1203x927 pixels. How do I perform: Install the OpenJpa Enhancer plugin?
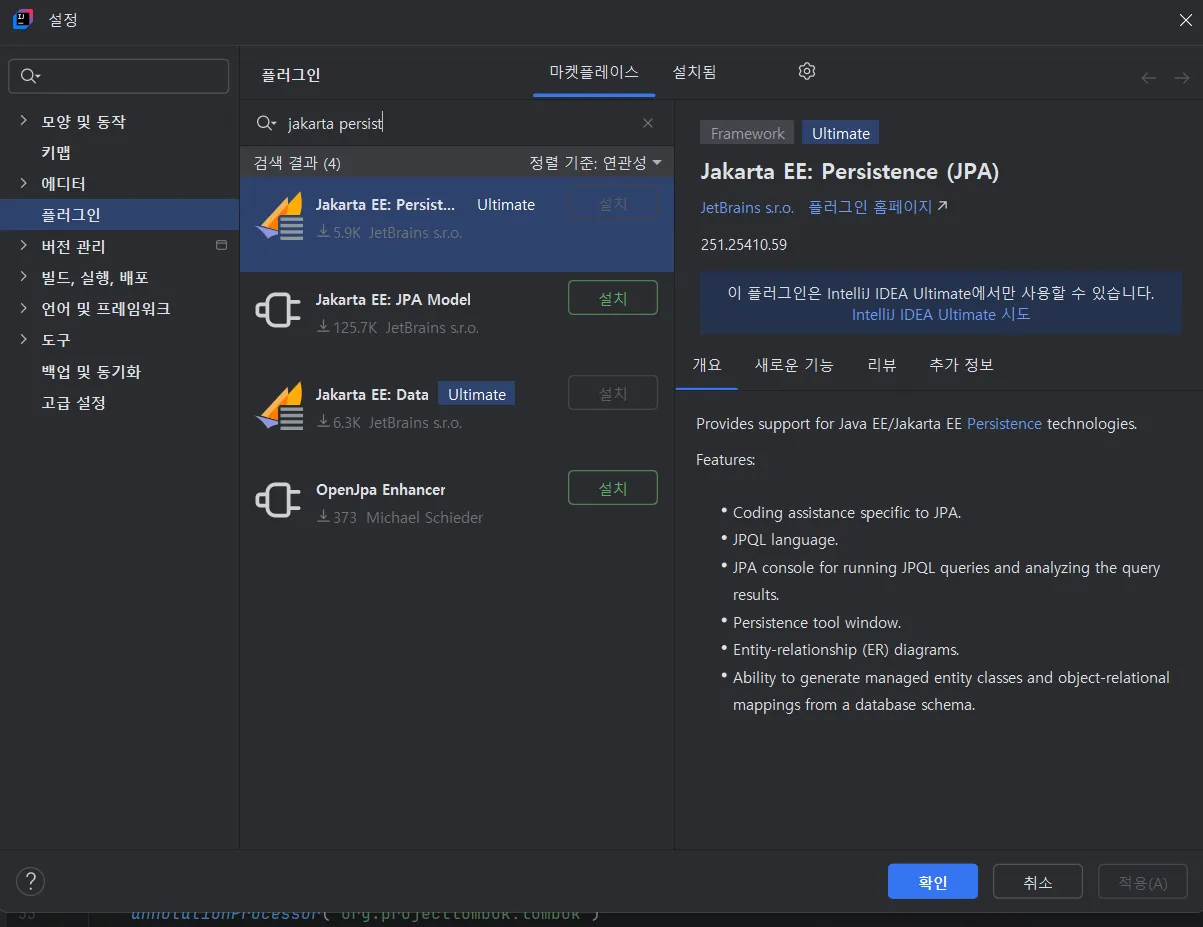tap(613, 488)
